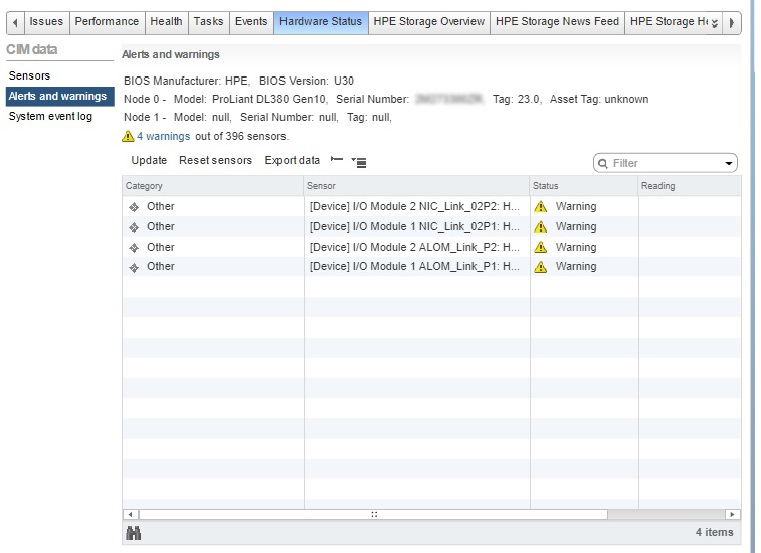Image resolution: width=761 pixels, height=553 pixels.
Task: Click the horizontal scrollbar thumb
Action: pyautogui.click(x=375, y=514)
